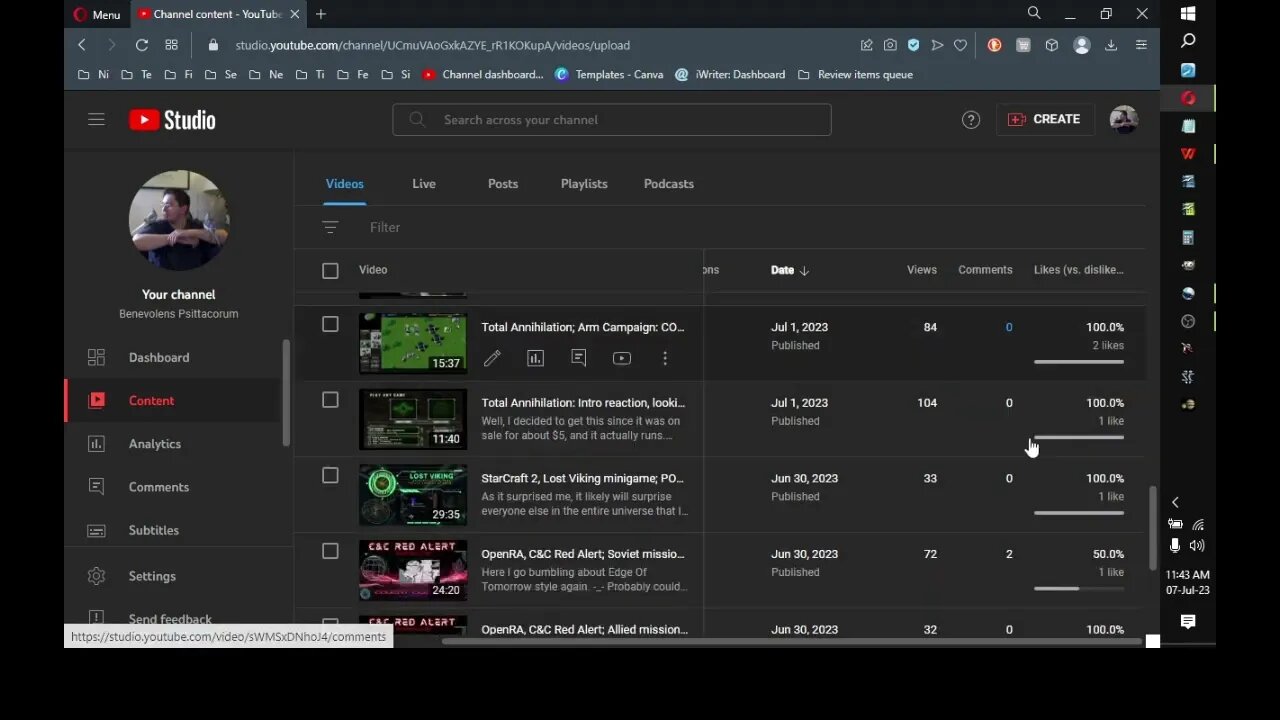The width and height of the screenshot is (1280, 720).
Task: Open the Ni bookmarks folder
Action: coord(93,74)
